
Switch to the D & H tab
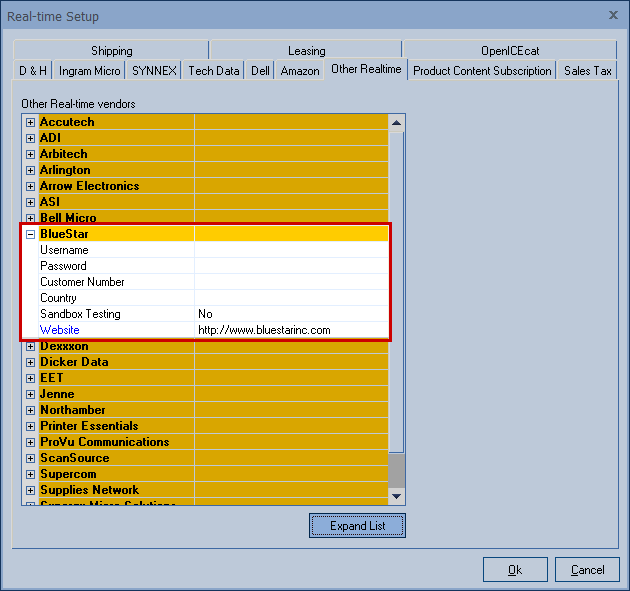[33, 71]
